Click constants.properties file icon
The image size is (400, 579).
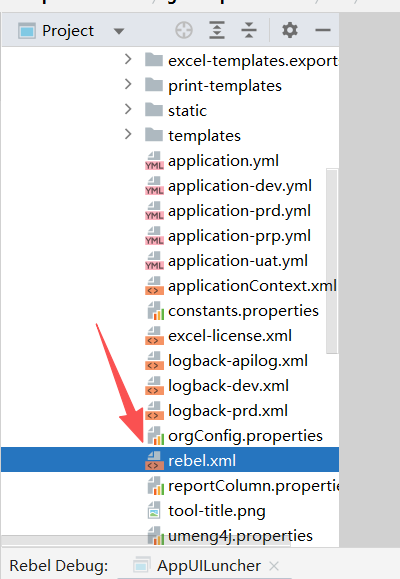(155, 311)
